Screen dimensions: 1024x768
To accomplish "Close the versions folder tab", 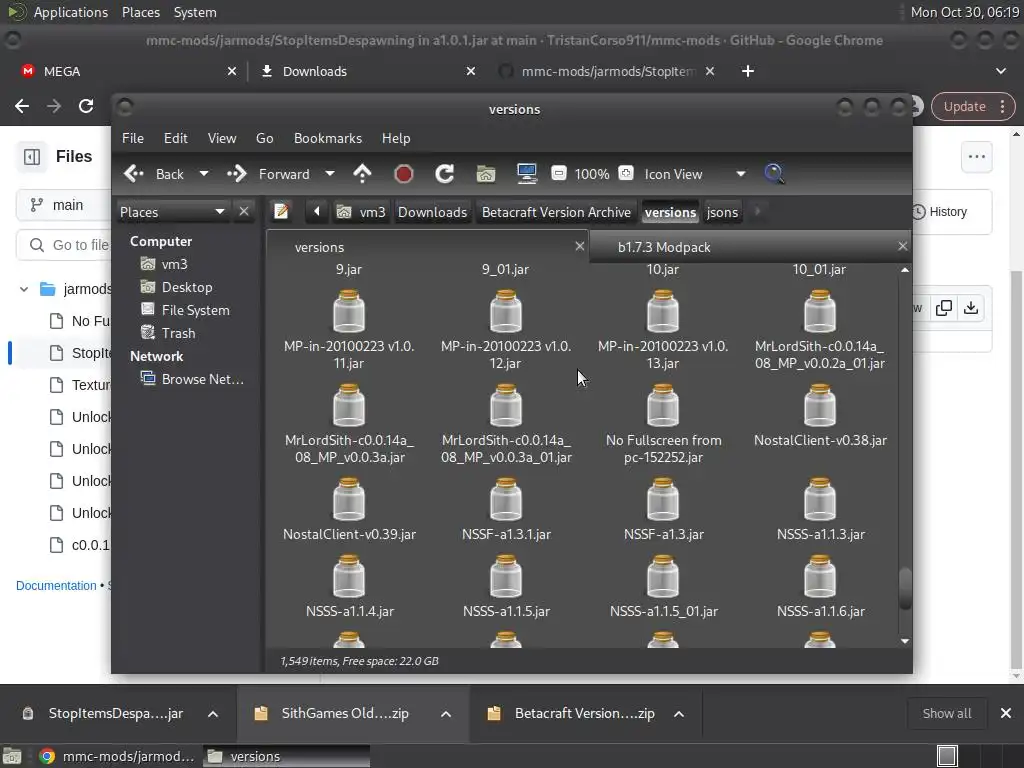I will point(579,246).
